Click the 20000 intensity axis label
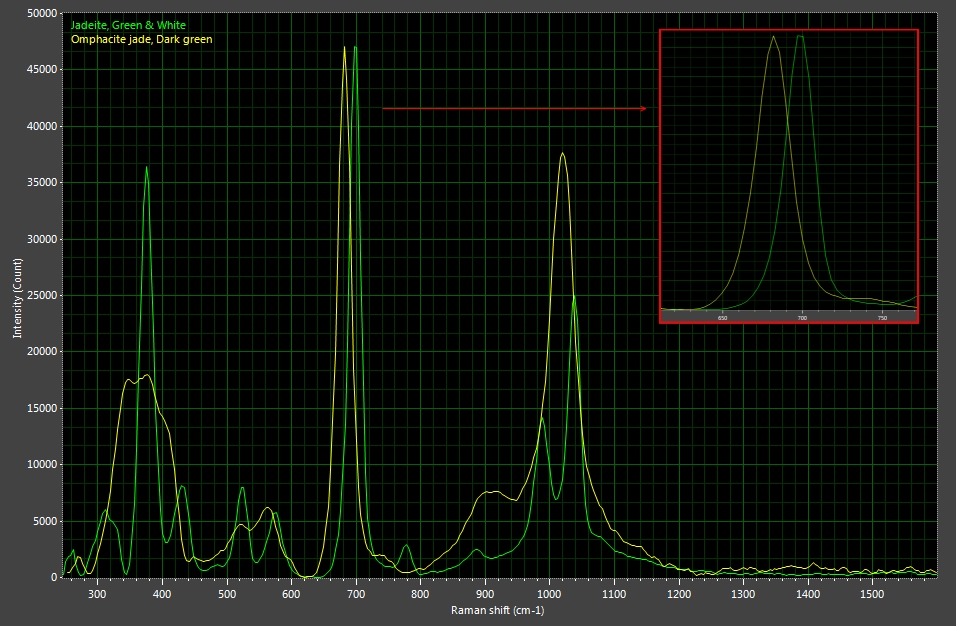This screenshot has height=626, width=956. click(x=43, y=352)
